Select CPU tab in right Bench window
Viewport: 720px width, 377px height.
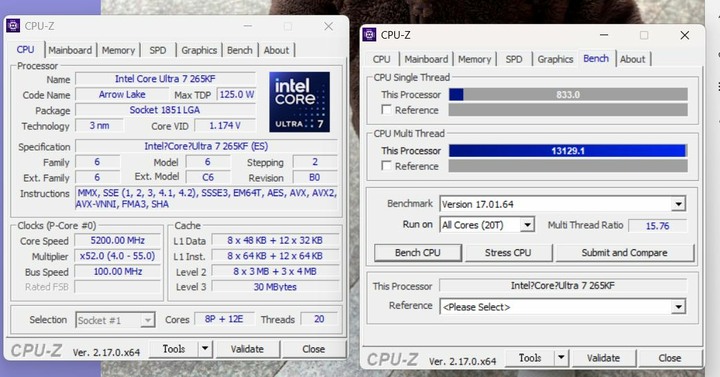(381, 59)
